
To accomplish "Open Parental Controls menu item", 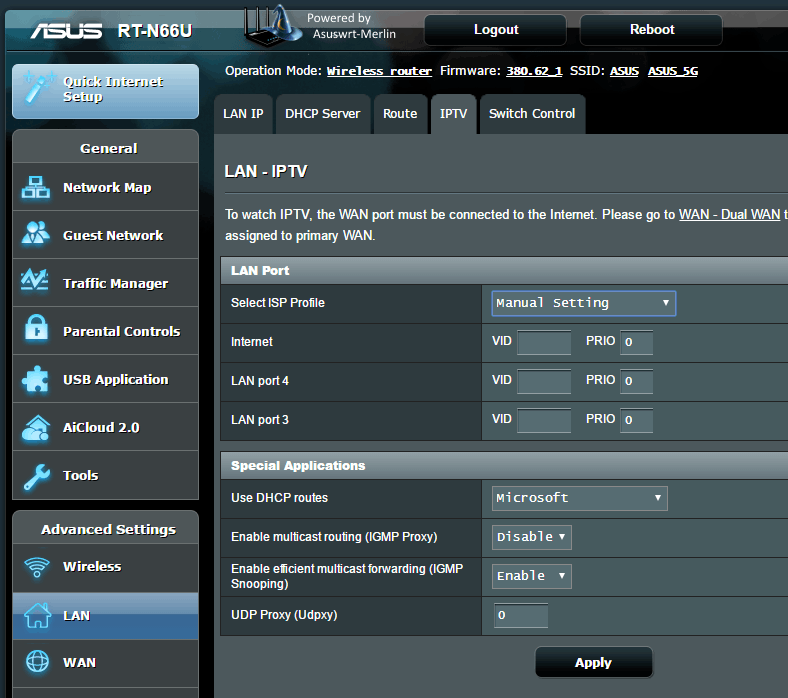I will pos(106,331).
